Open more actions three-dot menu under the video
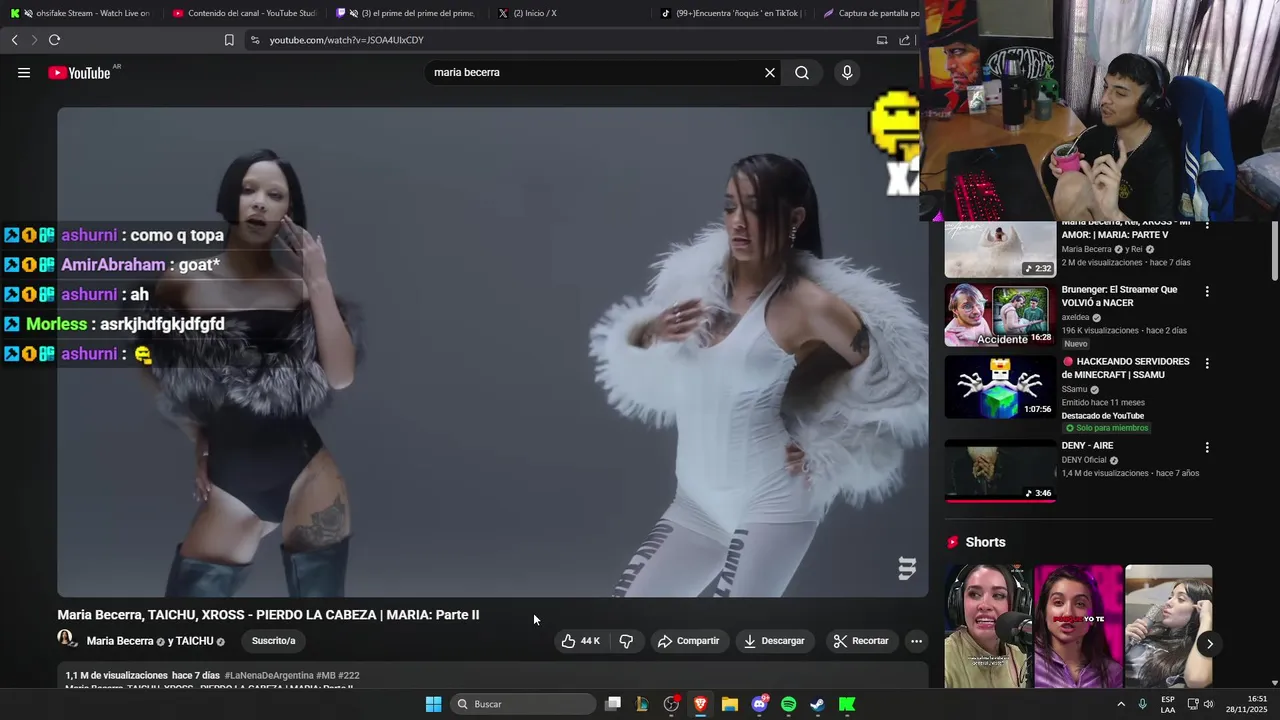 [916, 641]
